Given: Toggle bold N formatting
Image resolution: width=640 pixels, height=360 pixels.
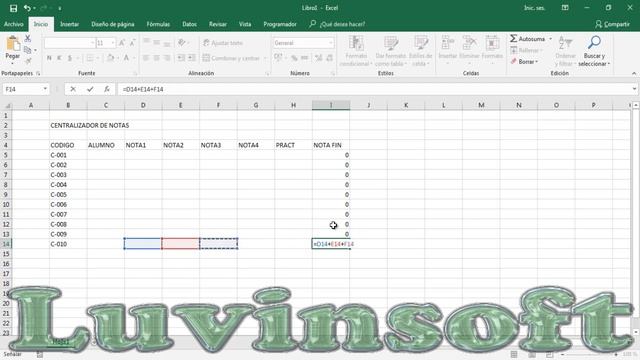Looking at the screenshot, I should click(49, 58).
